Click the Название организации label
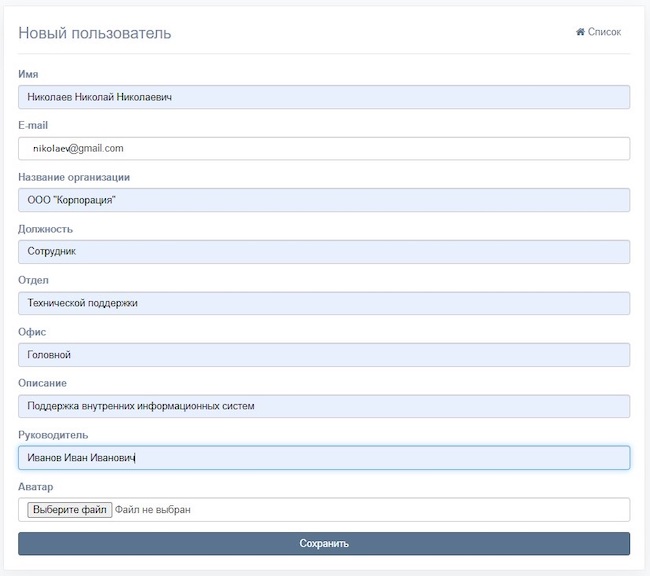 click(x=74, y=177)
